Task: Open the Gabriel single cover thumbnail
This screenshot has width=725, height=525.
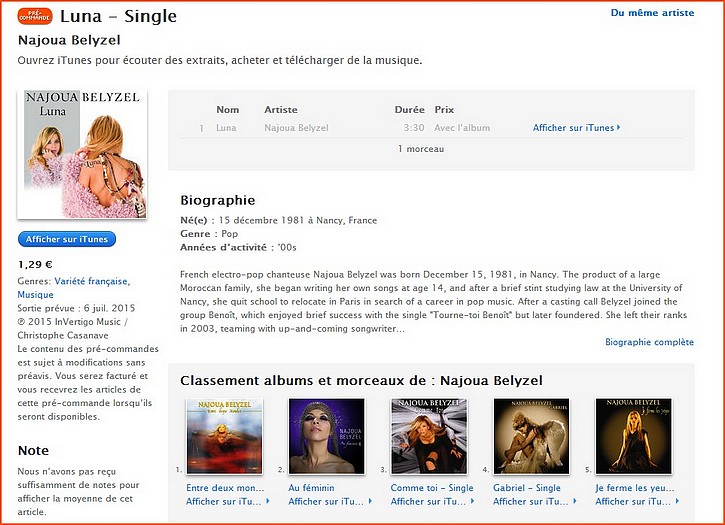Action: click(x=531, y=436)
